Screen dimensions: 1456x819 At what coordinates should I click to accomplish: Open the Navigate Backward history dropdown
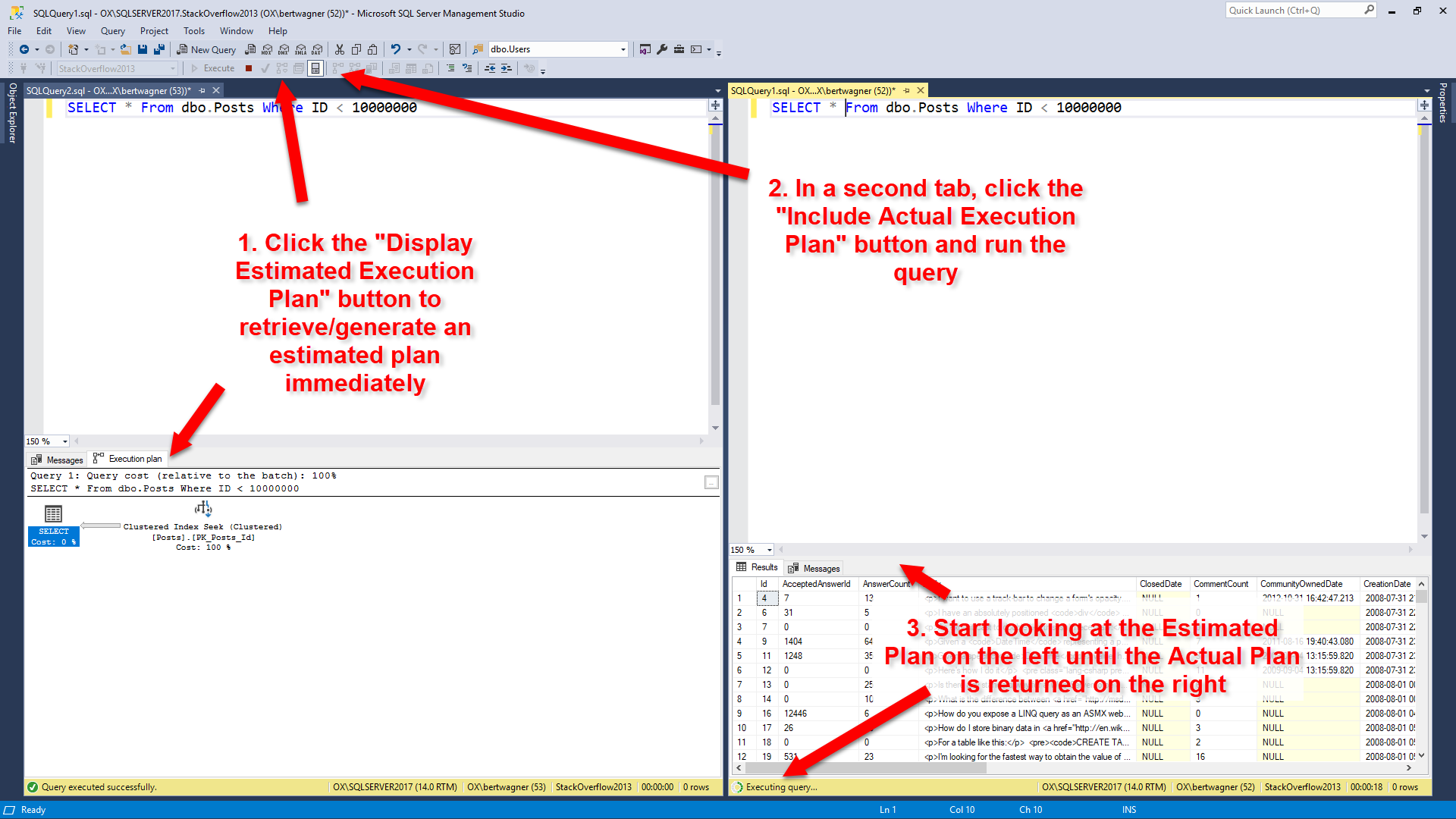[x=36, y=49]
